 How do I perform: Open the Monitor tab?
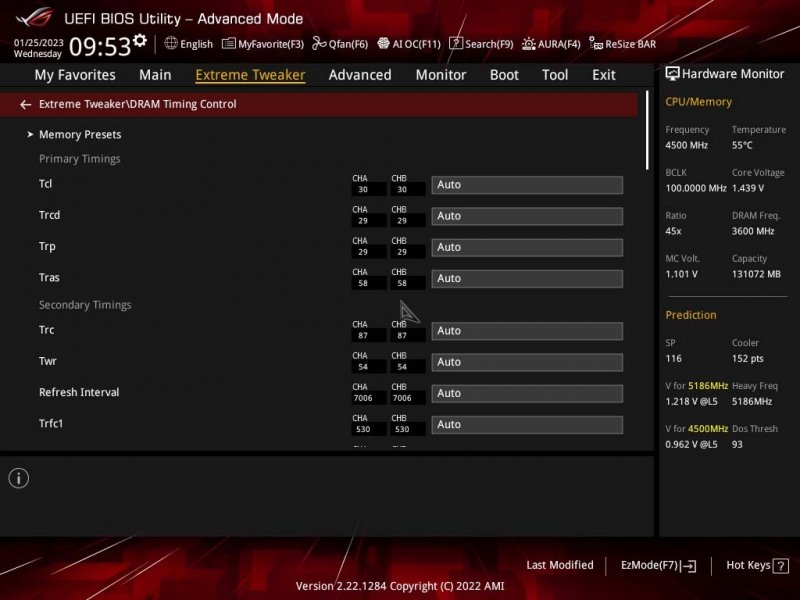click(441, 75)
